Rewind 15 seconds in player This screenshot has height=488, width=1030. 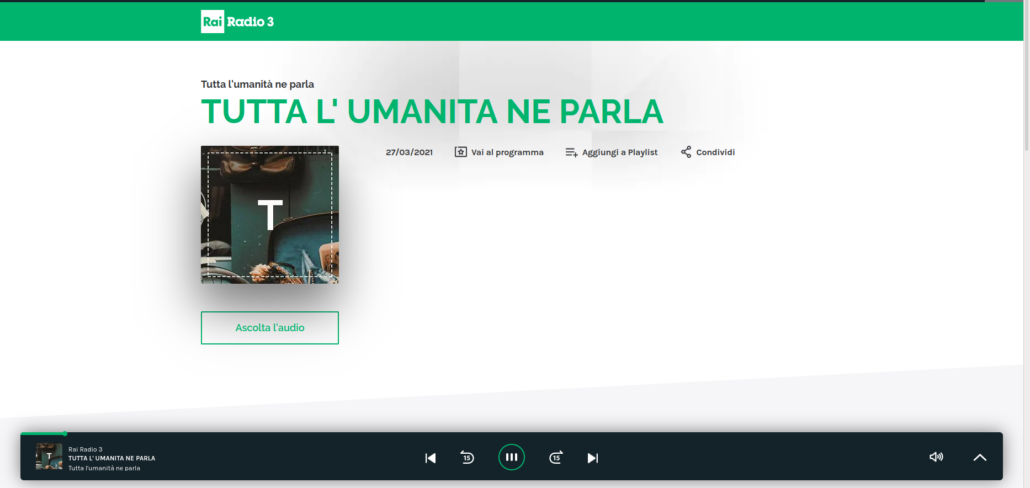coord(467,457)
